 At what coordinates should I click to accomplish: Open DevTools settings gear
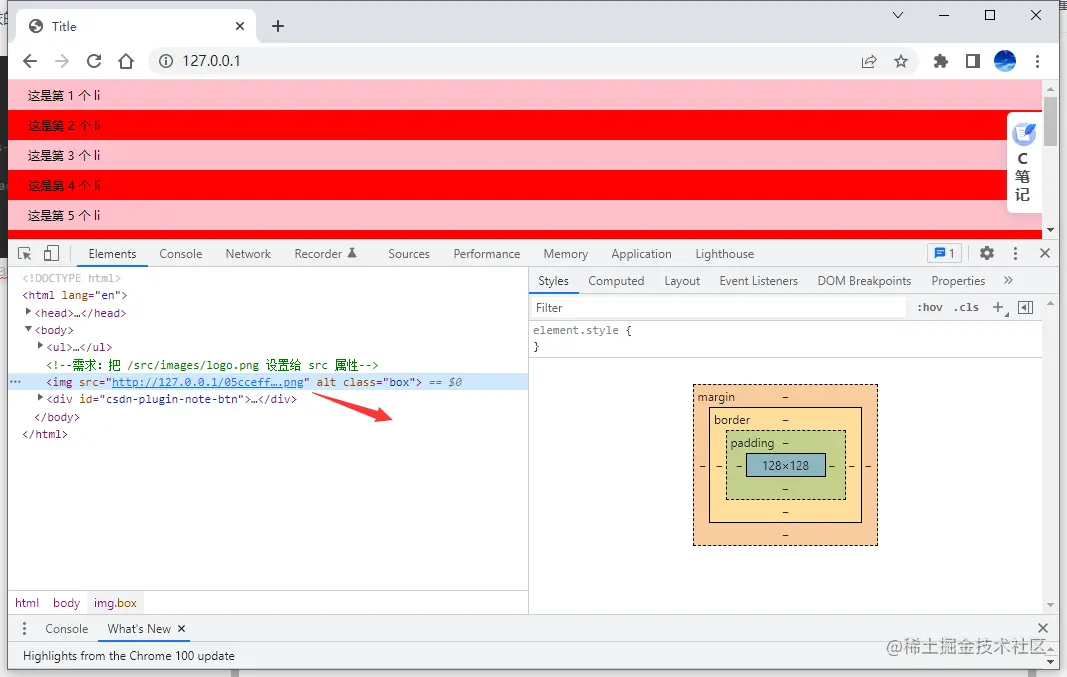987,254
